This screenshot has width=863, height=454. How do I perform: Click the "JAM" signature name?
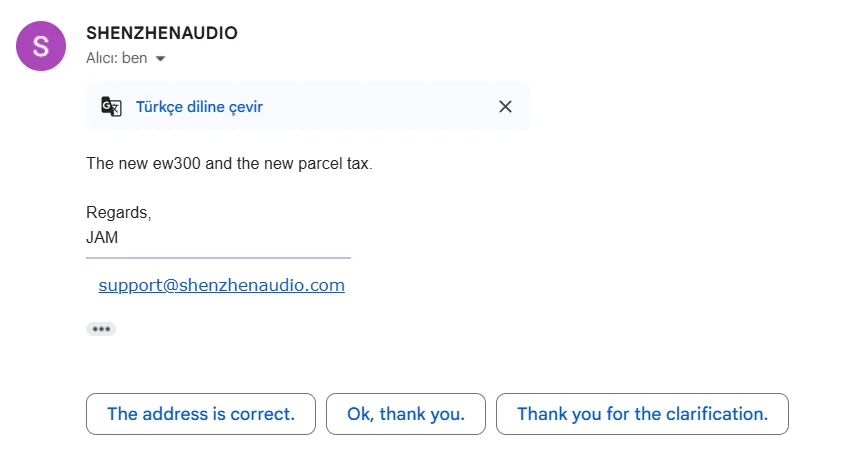click(x=102, y=238)
